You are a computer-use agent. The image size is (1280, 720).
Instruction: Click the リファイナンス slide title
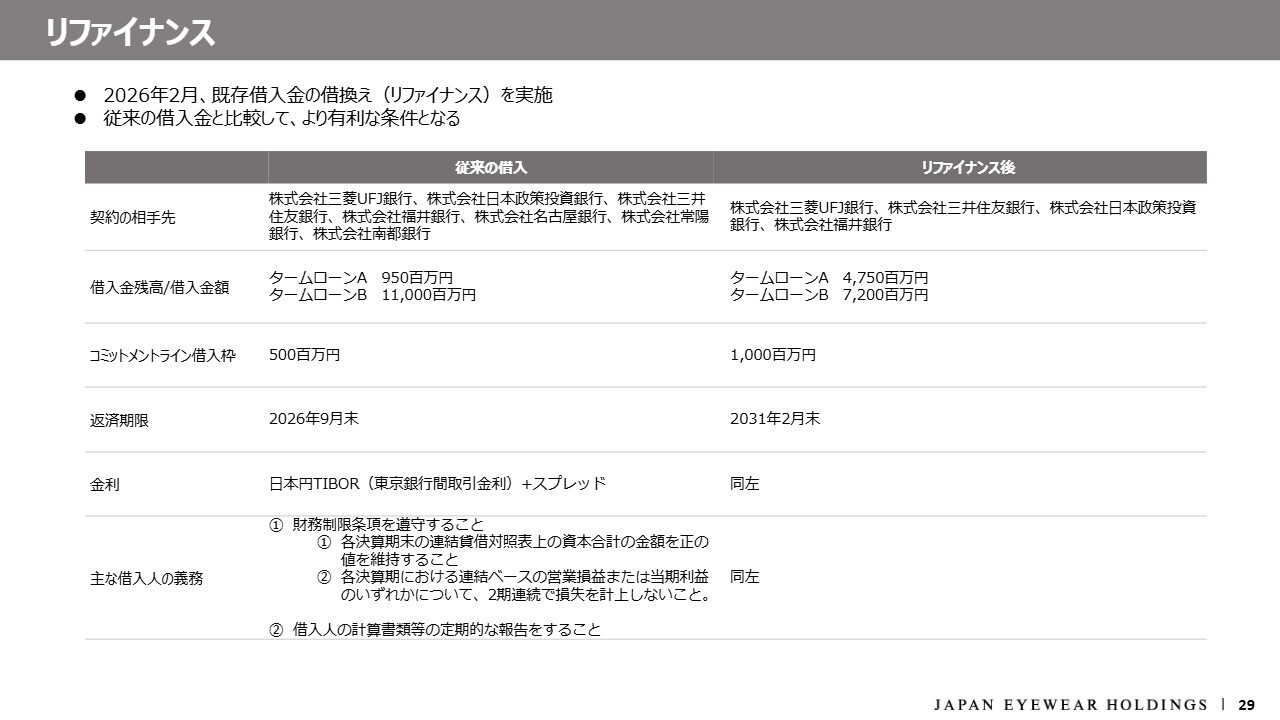click(x=129, y=32)
